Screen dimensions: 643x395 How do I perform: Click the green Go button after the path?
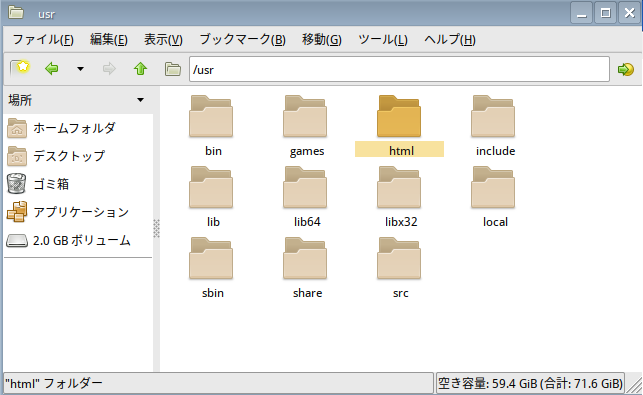(x=626, y=69)
